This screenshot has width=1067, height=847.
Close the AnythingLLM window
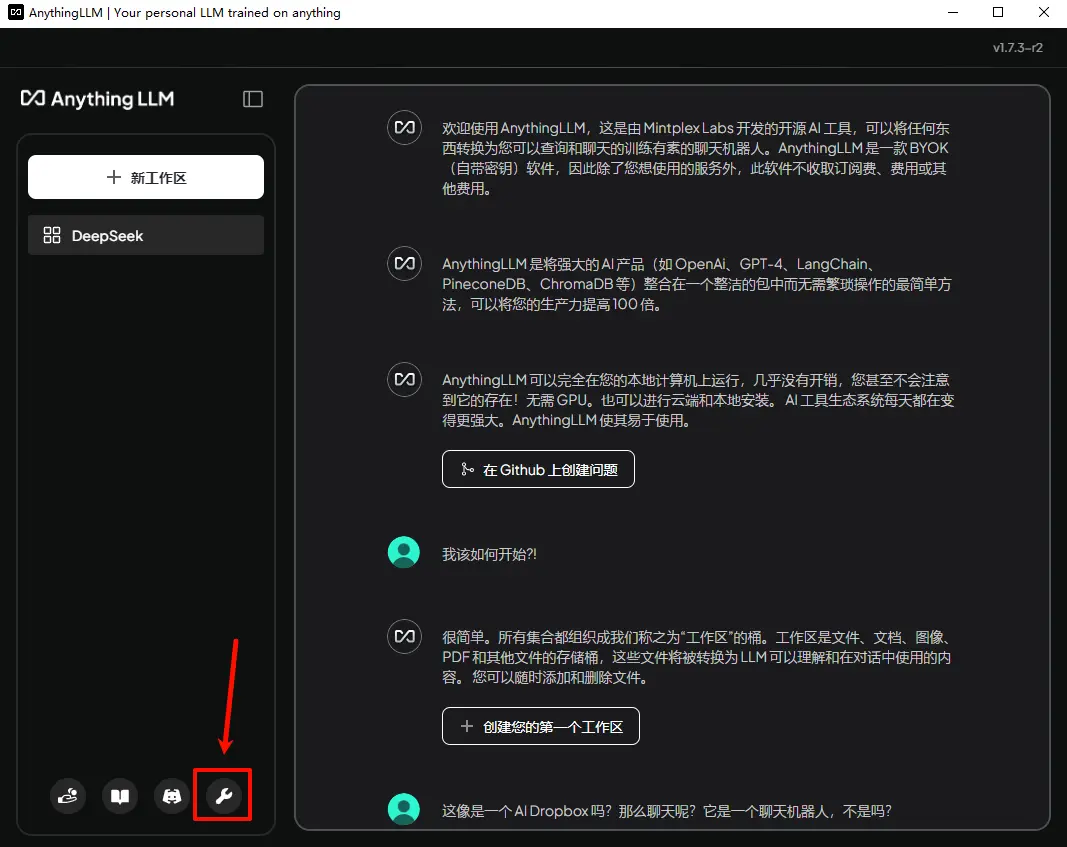click(1043, 12)
